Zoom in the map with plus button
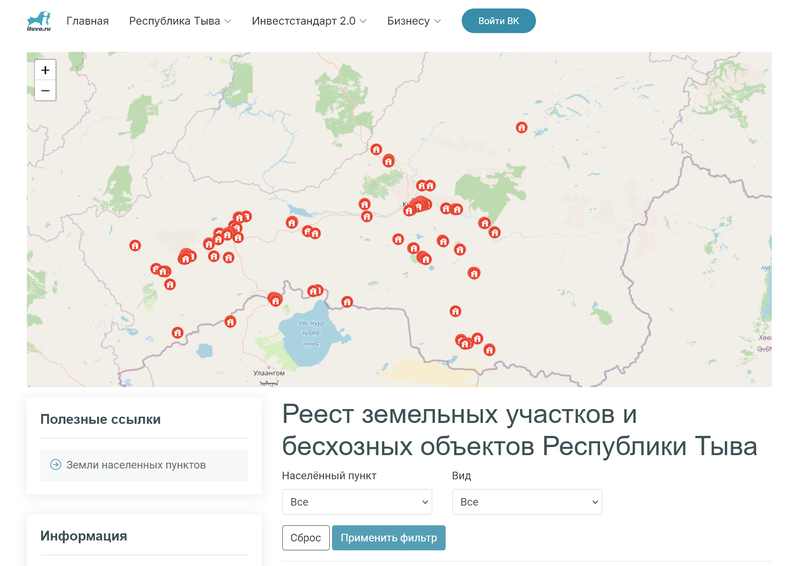Viewport: 800px width, 566px height. point(45,70)
